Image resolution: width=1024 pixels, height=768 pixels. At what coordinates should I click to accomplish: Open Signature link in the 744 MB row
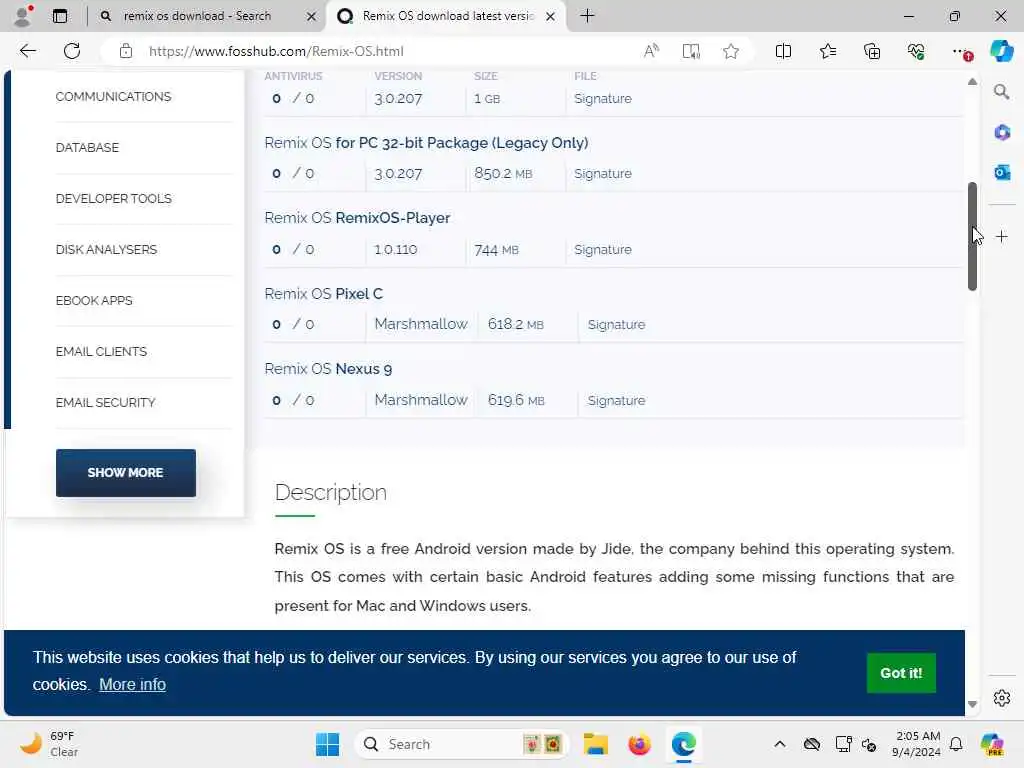click(x=602, y=249)
